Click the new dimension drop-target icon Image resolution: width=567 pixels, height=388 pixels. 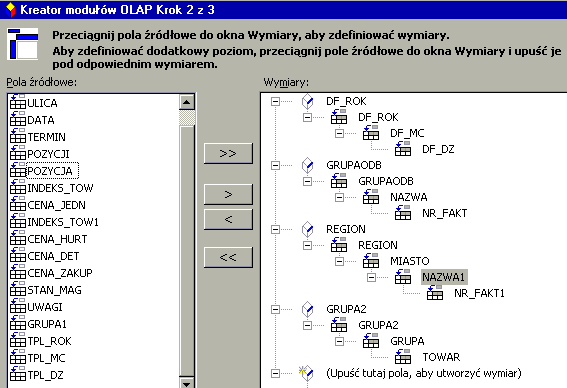tap(306, 373)
